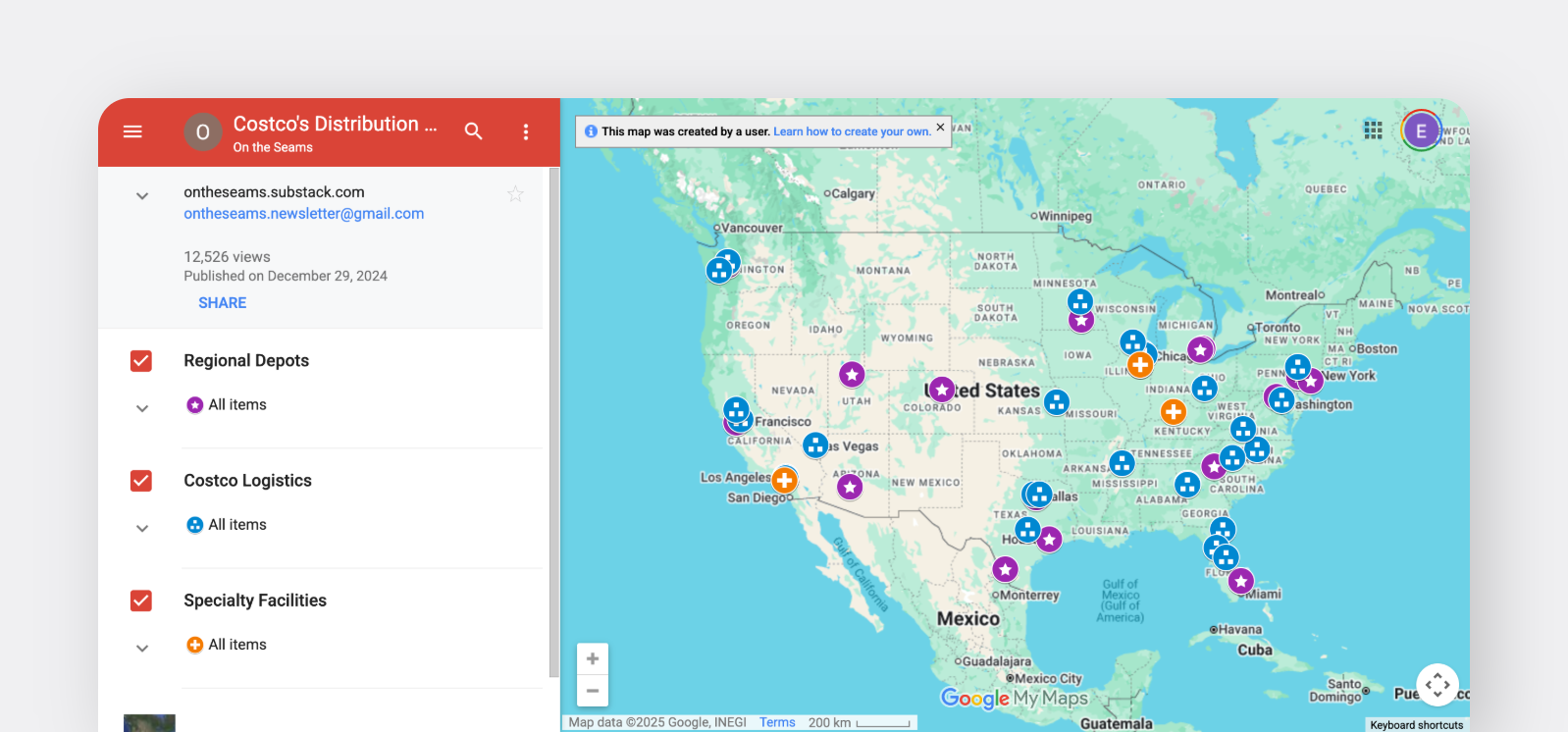Viewport: 1568px width, 732px height.
Task: Zoom in with the plus button
Action: tap(593, 659)
